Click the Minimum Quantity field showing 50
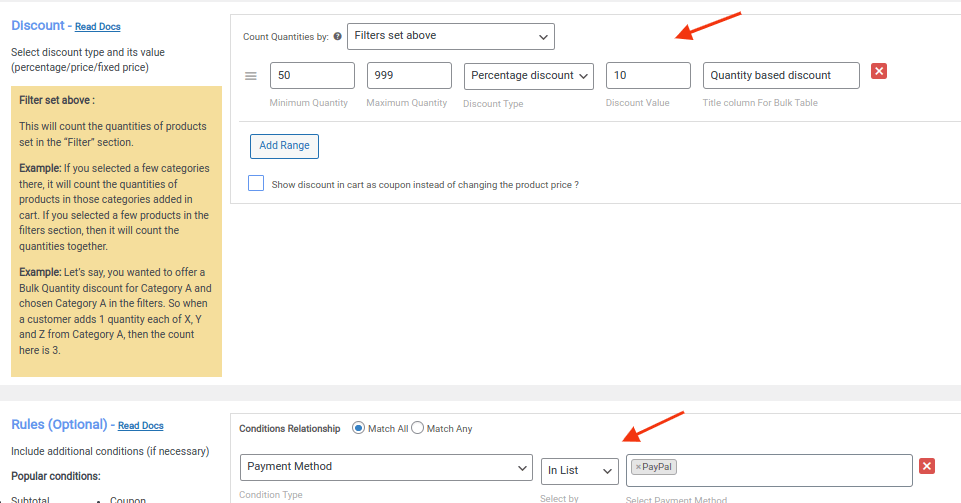Image resolution: width=961 pixels, height=503 pixels. click(x=312, y=76)
